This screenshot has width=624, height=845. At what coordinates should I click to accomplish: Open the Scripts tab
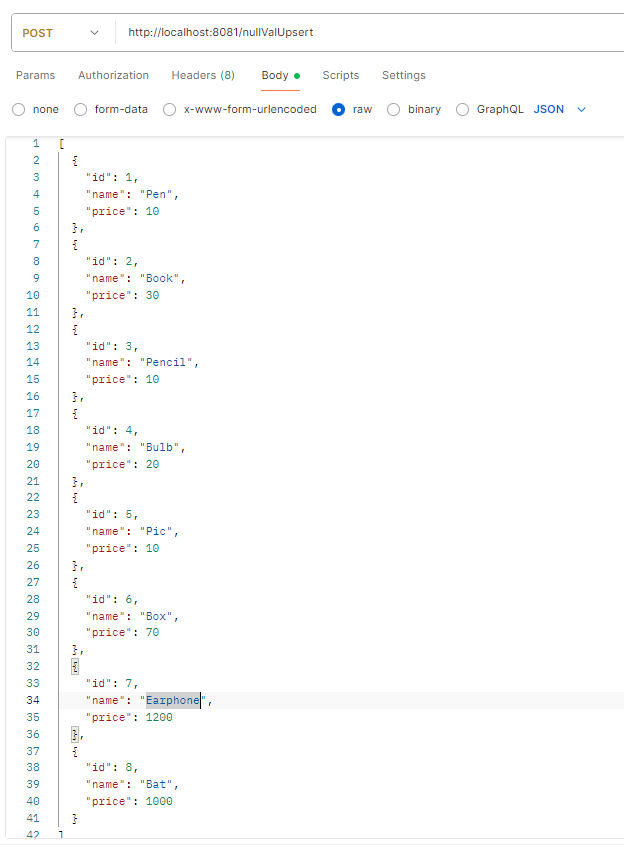pos(340,75)
